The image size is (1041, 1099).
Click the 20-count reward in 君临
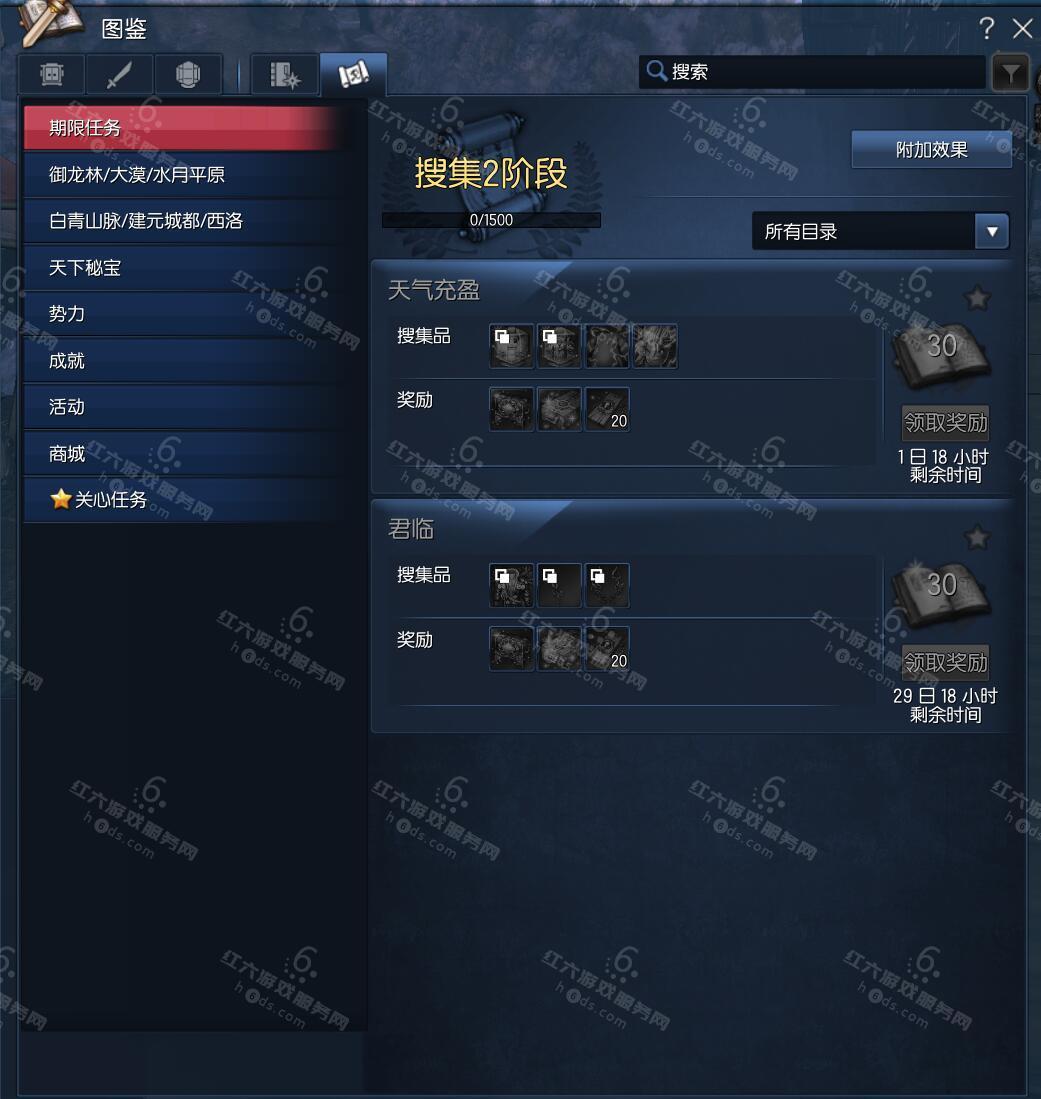pyautogui.click(x=607, y=649)
